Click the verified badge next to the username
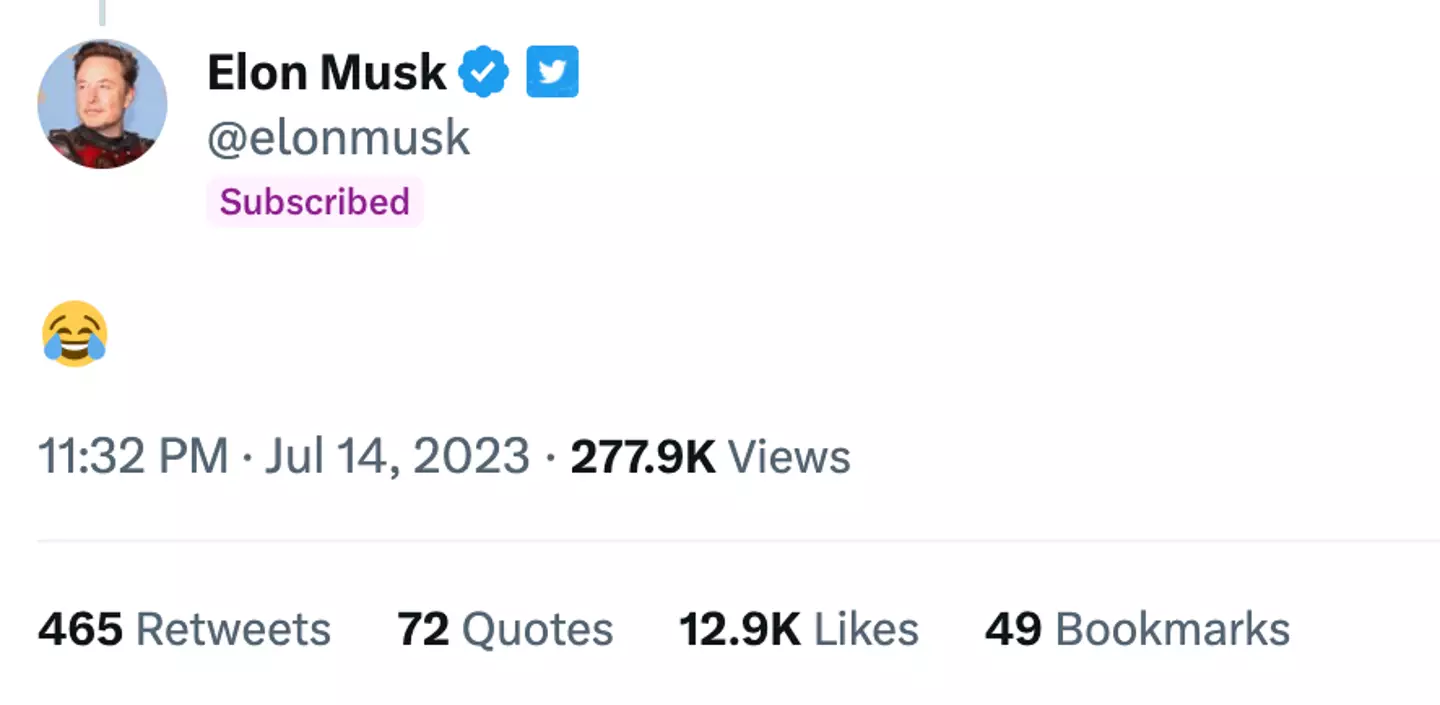1440x705 pixels. point(483,71)
